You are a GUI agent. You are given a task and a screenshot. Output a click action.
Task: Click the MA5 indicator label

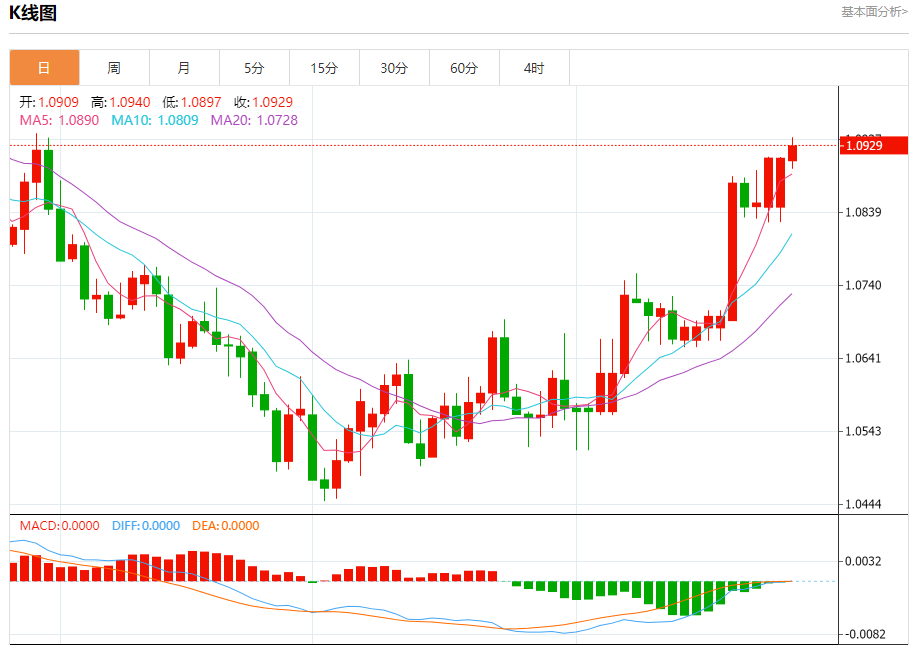pyautogui.click(x=59, y=120)
